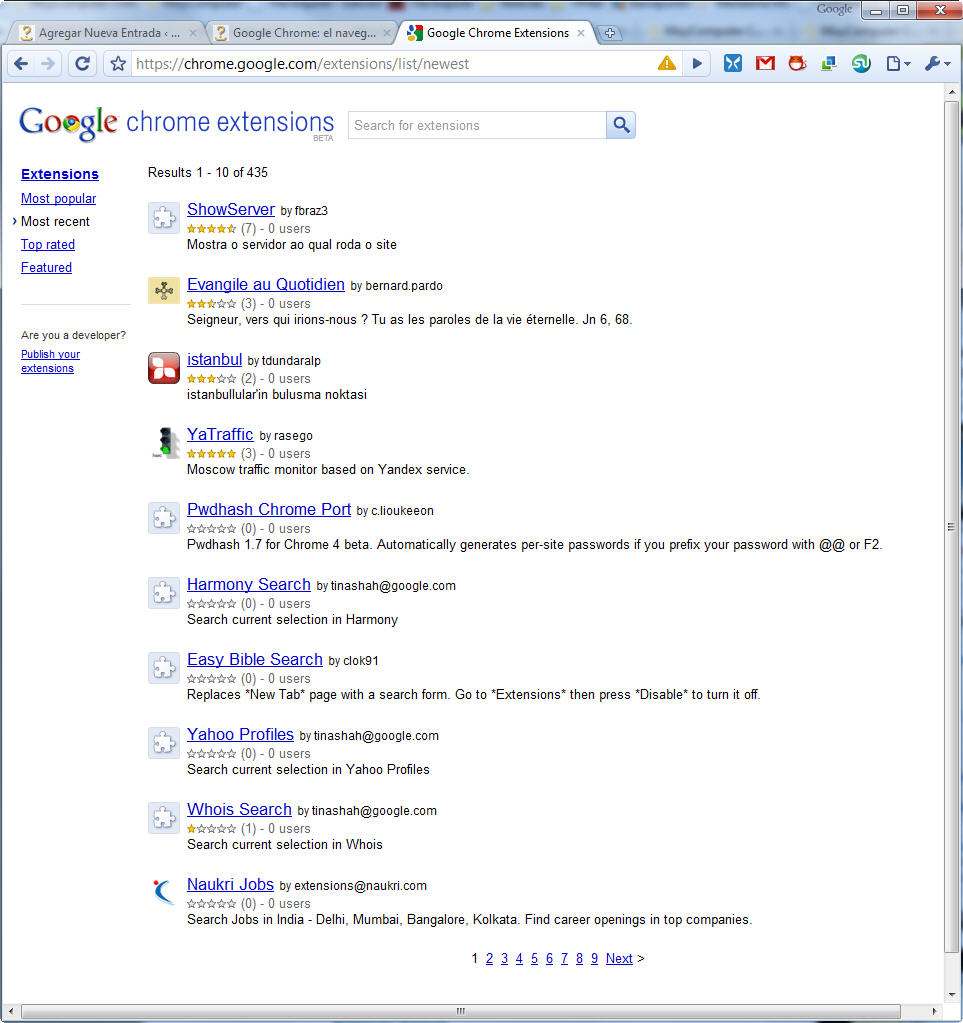
Task: Open the Extensions heading link in the sidebar
Action: [59, 174]
